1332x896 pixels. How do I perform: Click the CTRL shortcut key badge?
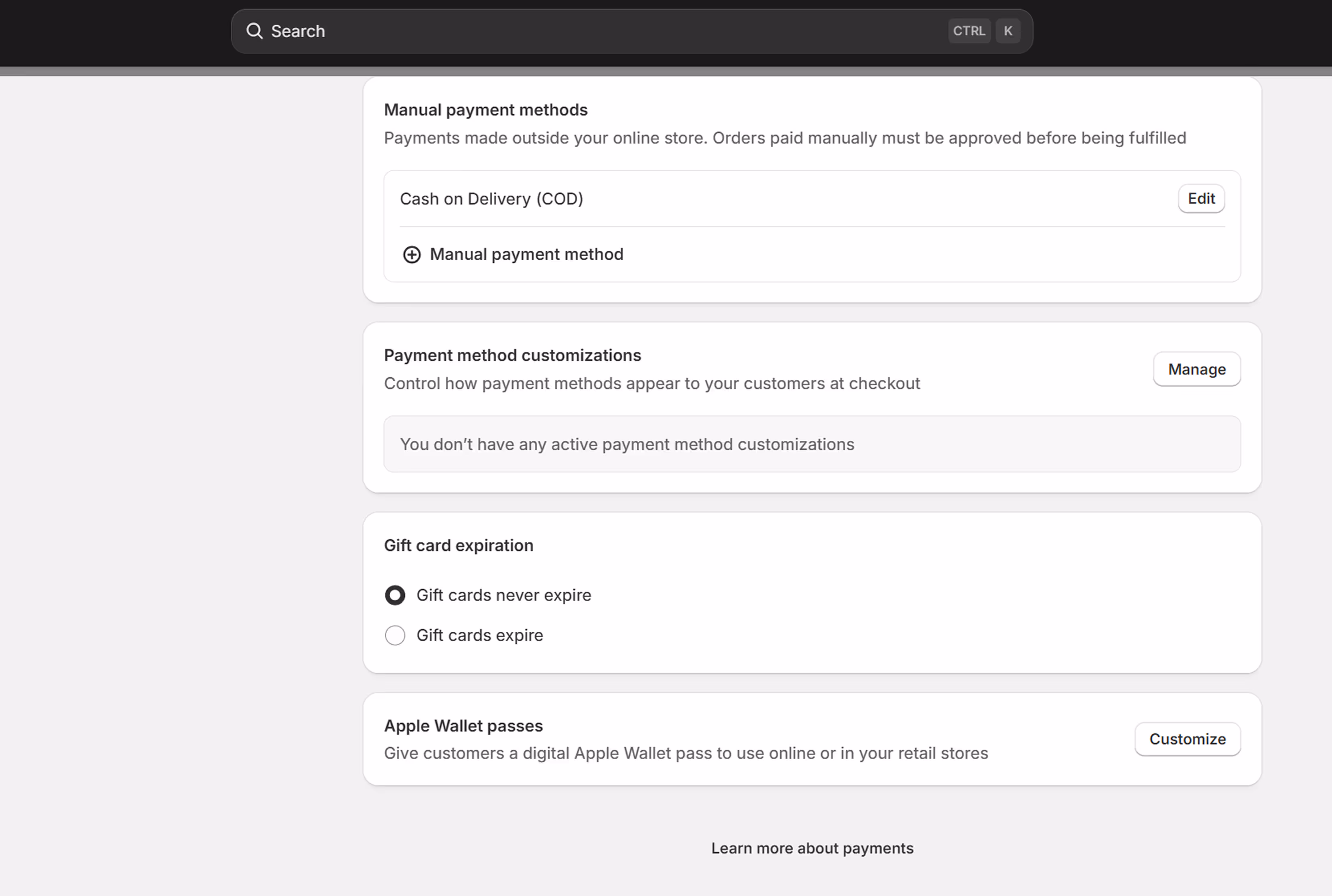pyautogui.click(x=969, y=31)
